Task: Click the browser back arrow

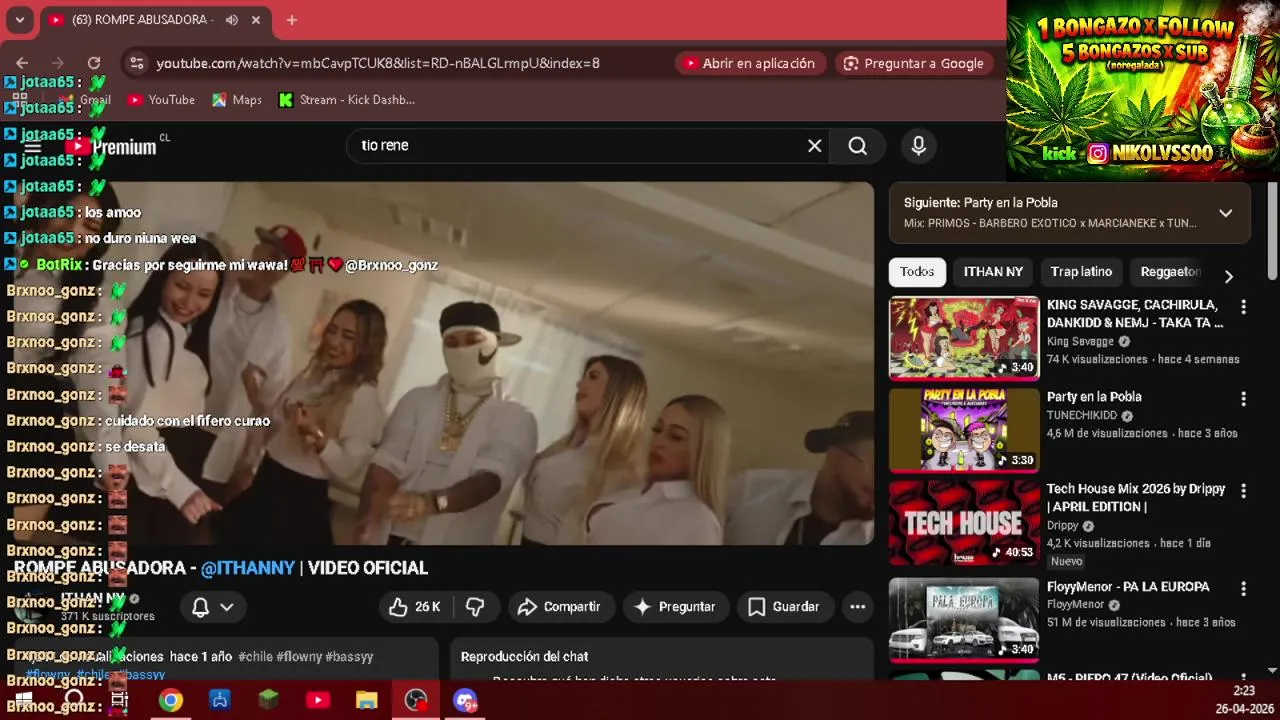Action: pos(22,63)
